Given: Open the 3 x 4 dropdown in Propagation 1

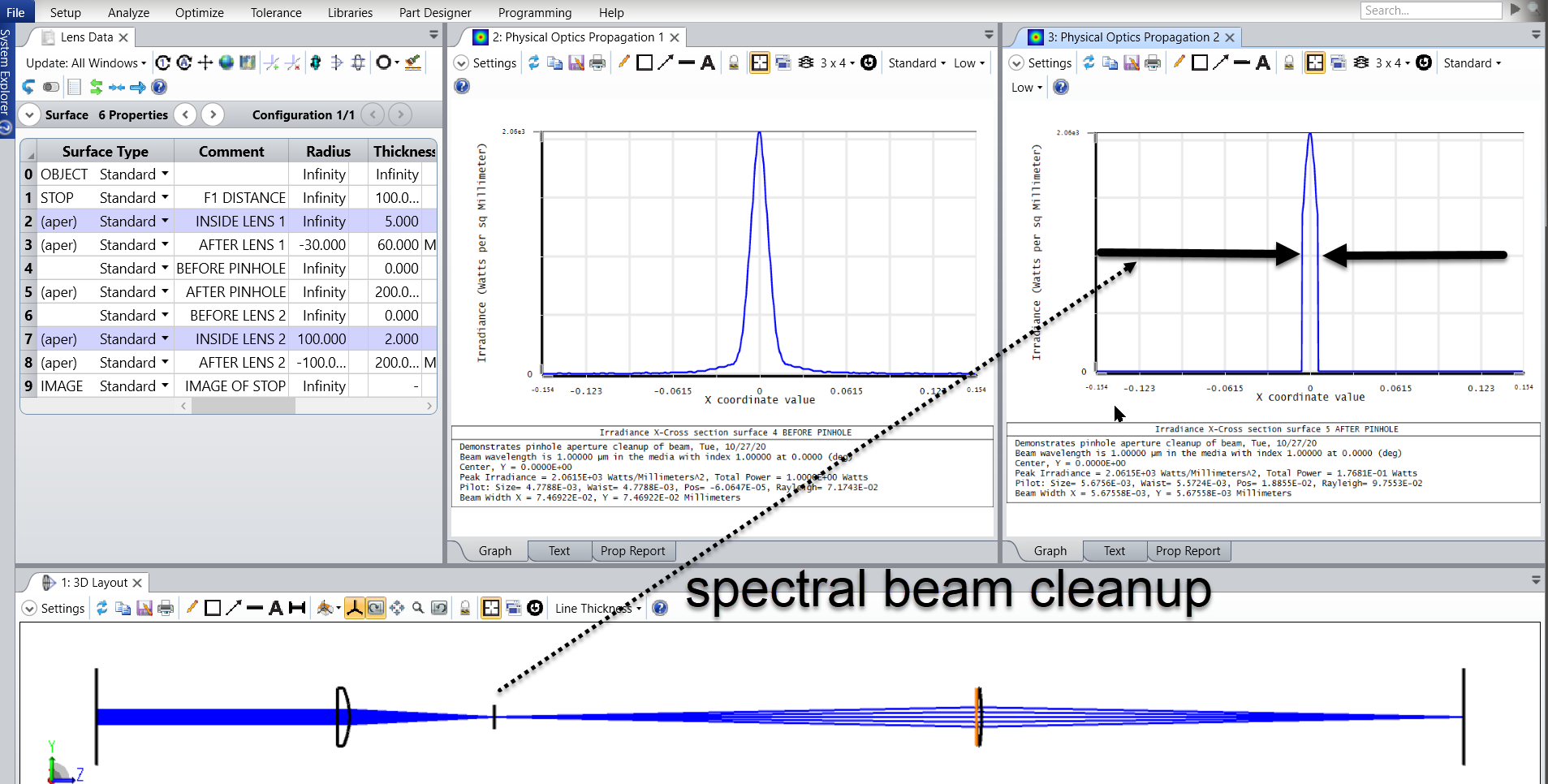Looking at the screenshot, I should coord(837,62).
